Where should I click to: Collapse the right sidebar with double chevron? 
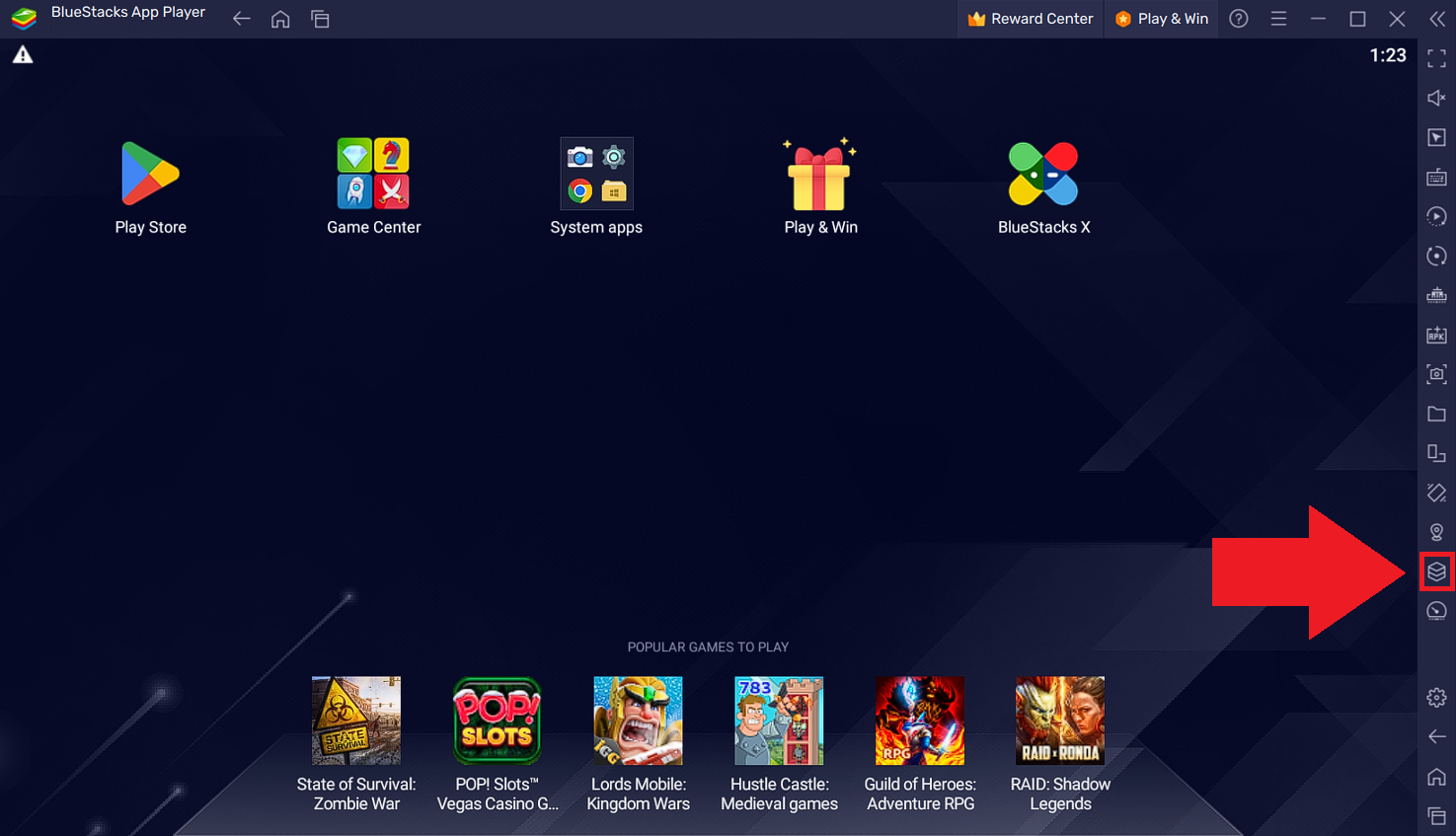[1437, 19]
